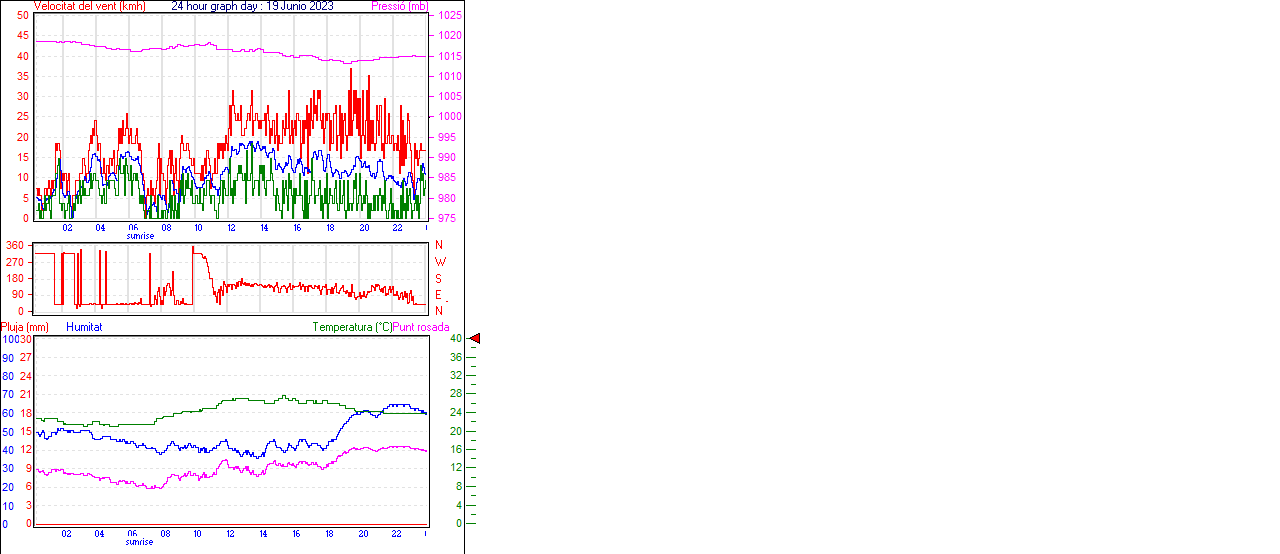Click the 'Velocitat del vent (kmh)' label
The image size is (1280, 554).
point(90,6)
